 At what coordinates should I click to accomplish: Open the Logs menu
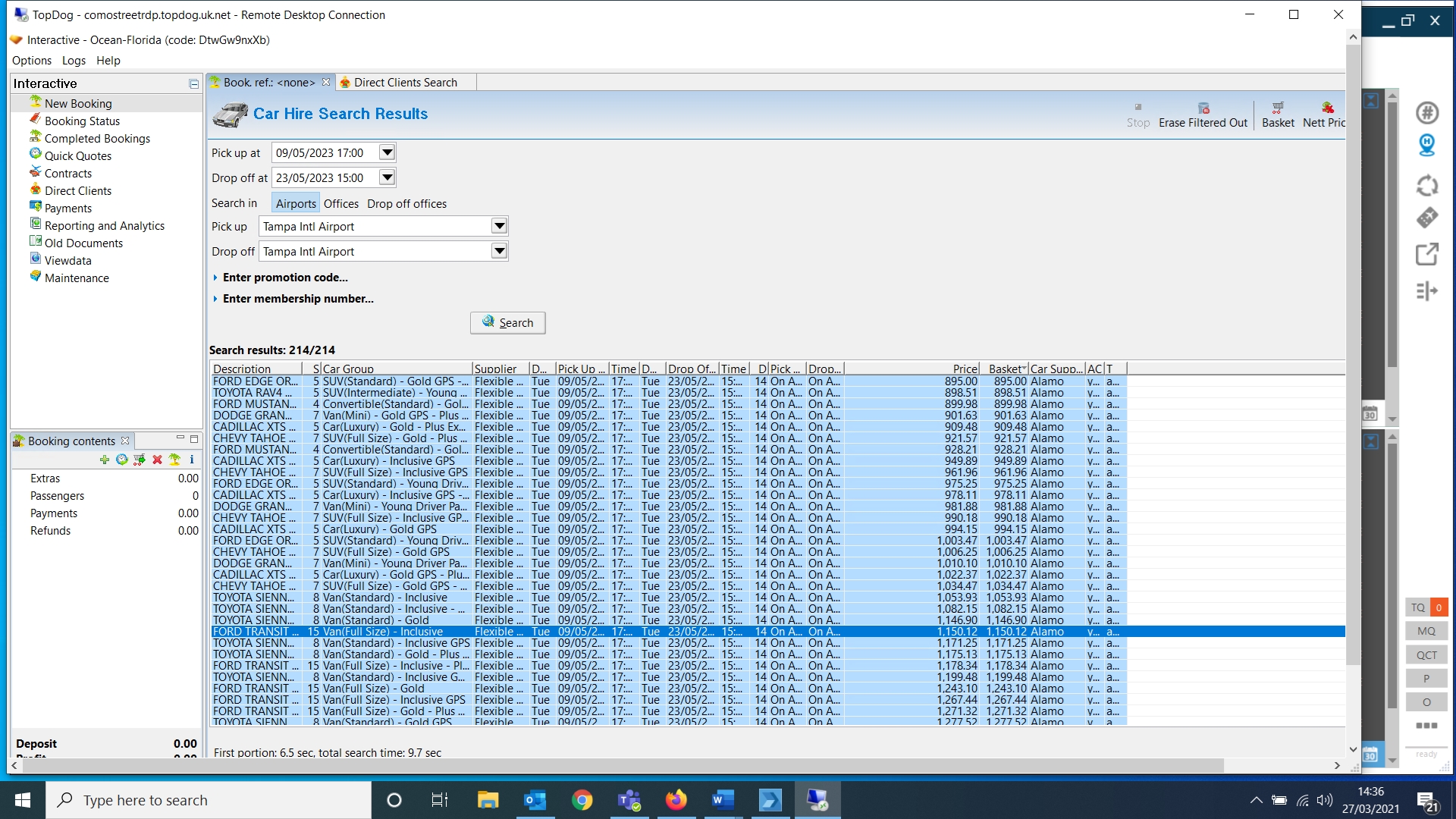pos(74,61)
